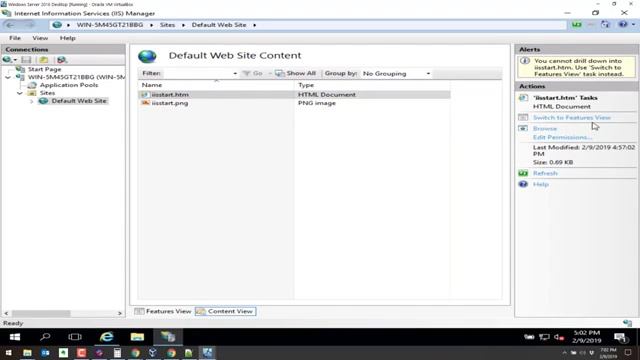Image resolution: width=640 pixels, height=360 pixels.
Task: Open the Create New Connection globe icon
Action: tap(7, 60)
